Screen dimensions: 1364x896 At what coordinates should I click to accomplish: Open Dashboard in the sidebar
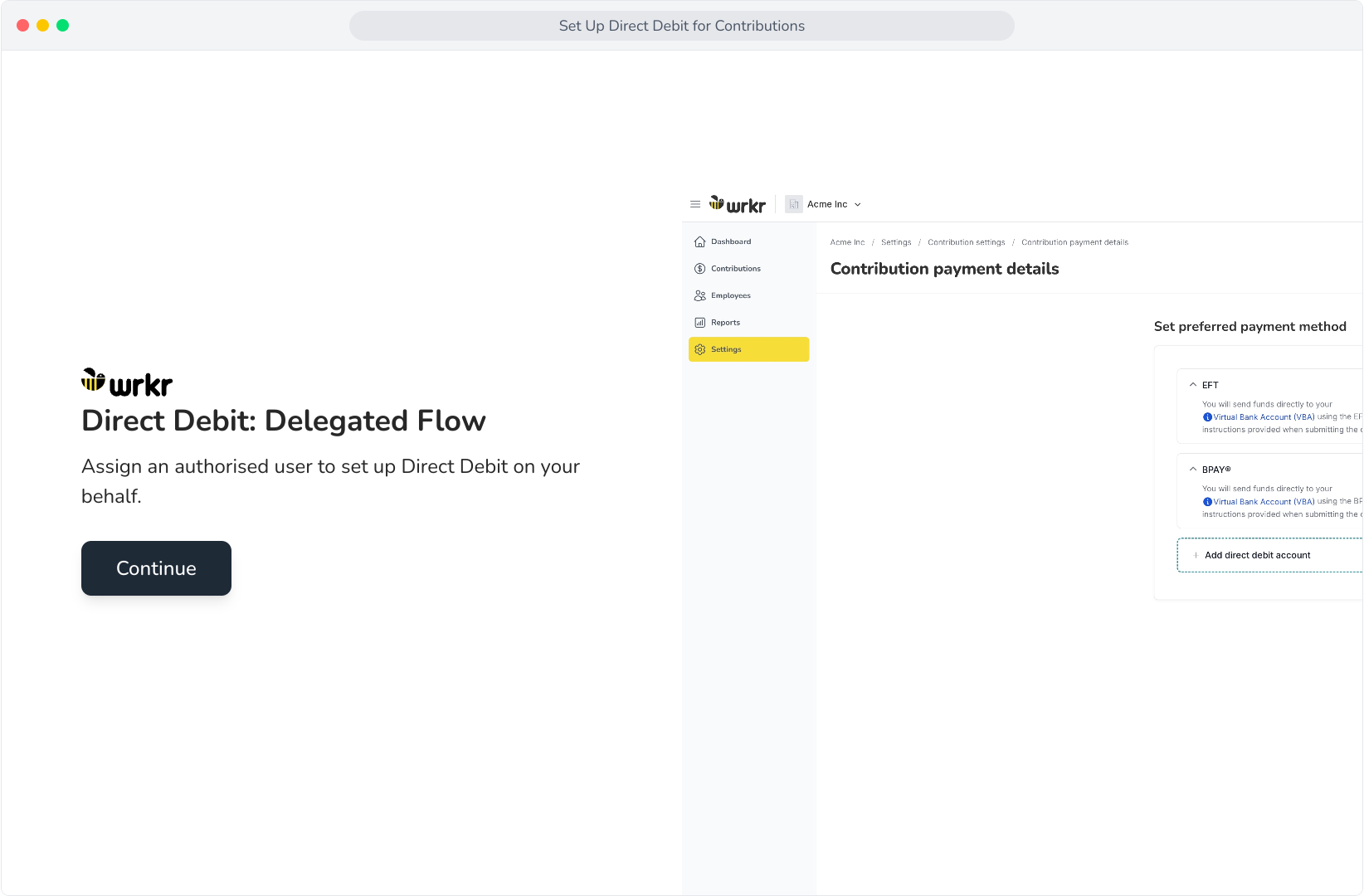click(748, 242)
